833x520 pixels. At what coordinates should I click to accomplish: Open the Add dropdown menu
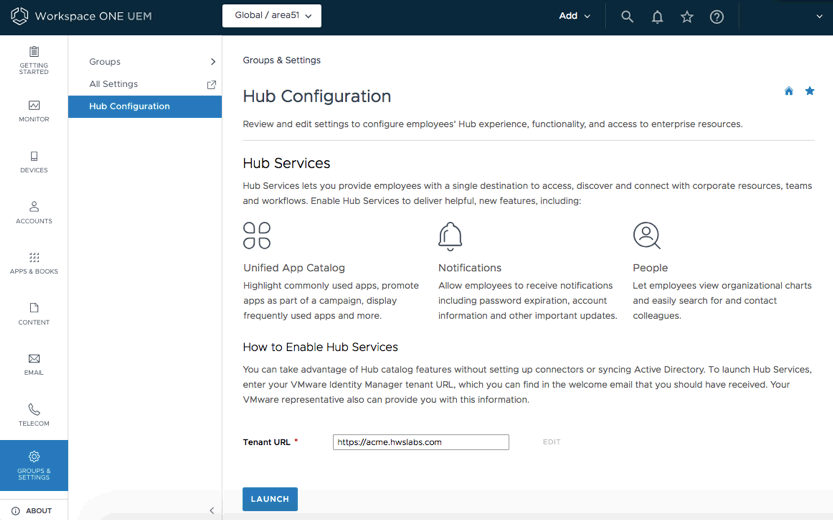[574, 16]
